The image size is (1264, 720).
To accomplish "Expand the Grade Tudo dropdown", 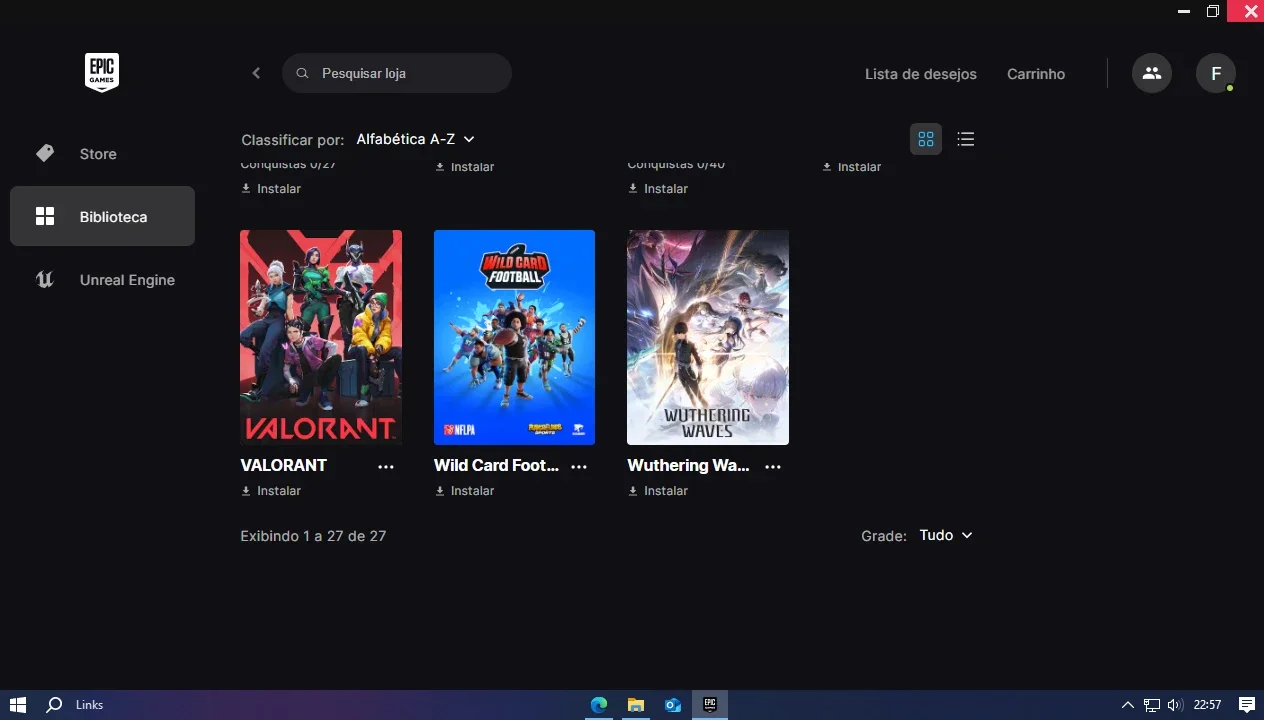I will pos(946,535).
